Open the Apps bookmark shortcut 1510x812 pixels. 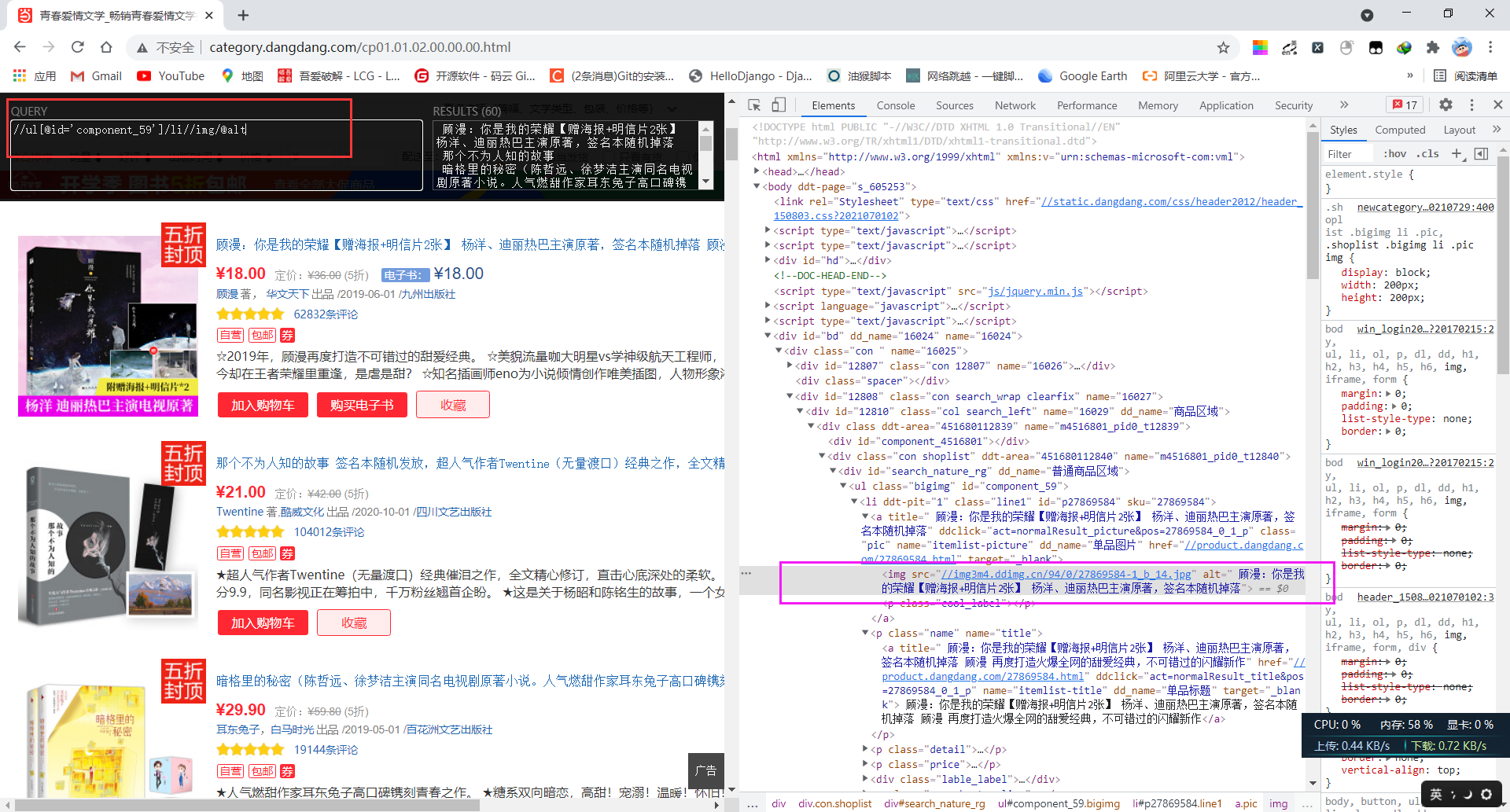[35, 76]
